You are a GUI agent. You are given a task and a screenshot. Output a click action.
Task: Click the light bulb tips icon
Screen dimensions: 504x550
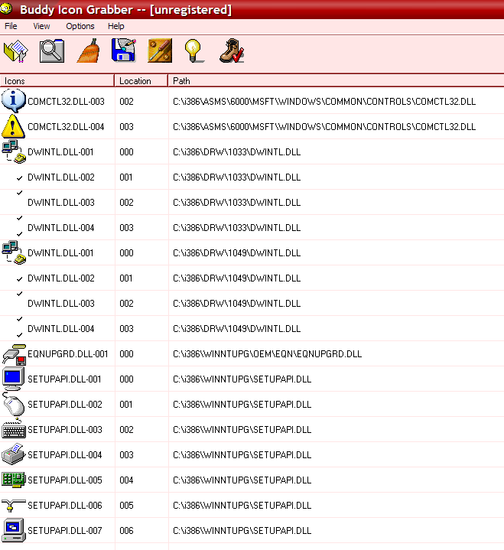tap(194, 51)
